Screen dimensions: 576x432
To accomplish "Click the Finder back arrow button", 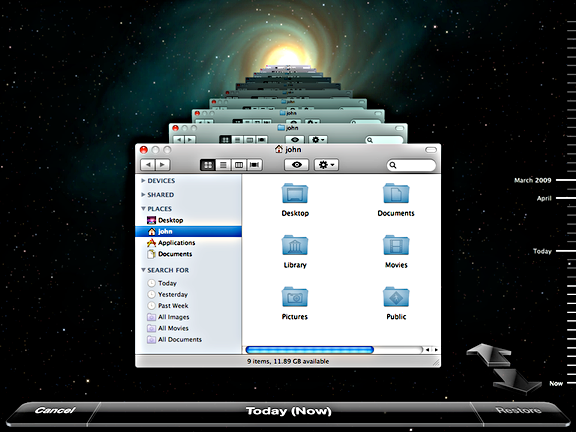I will [x=148, y=165].
